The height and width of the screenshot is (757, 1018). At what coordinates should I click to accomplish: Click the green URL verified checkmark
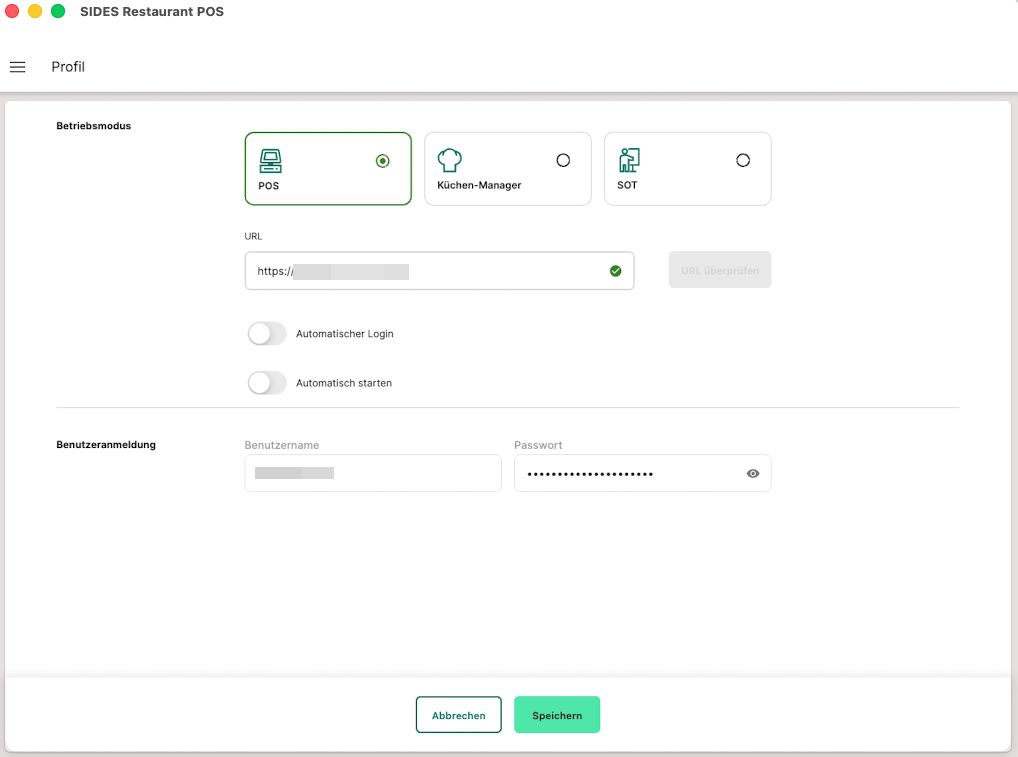pyautogui.click(x=615, y=271)
